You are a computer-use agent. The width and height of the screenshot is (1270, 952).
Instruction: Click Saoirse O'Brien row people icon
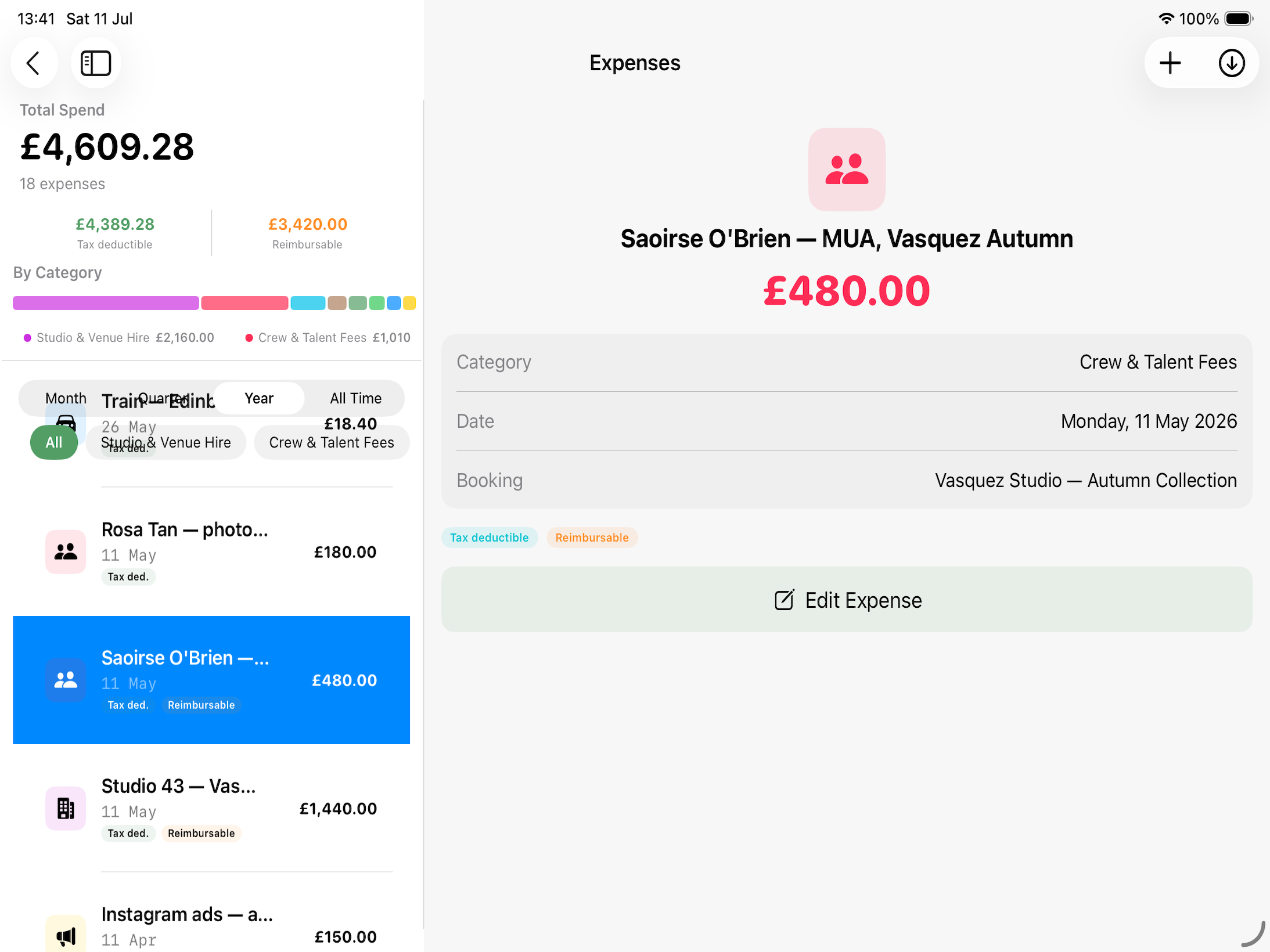pyautogui.click(x=66, y=680)
